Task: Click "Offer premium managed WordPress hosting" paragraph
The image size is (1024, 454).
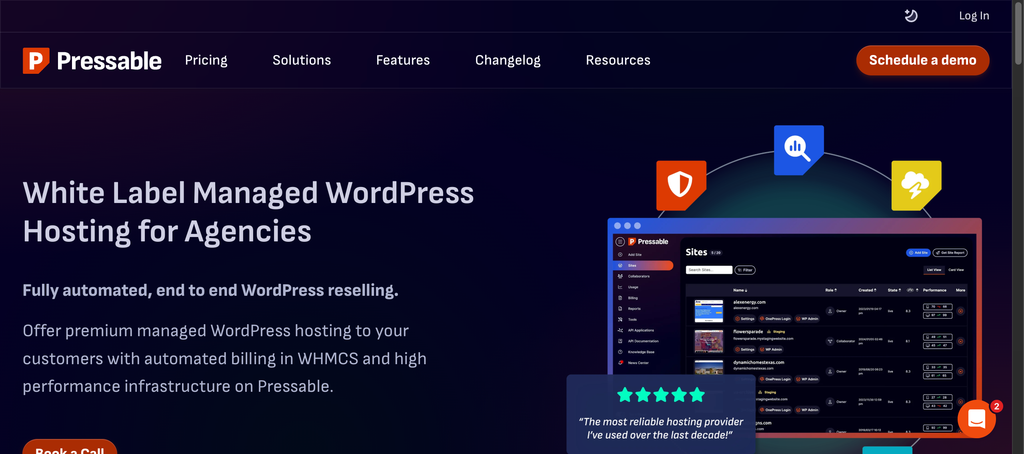Action: point(225,358)
